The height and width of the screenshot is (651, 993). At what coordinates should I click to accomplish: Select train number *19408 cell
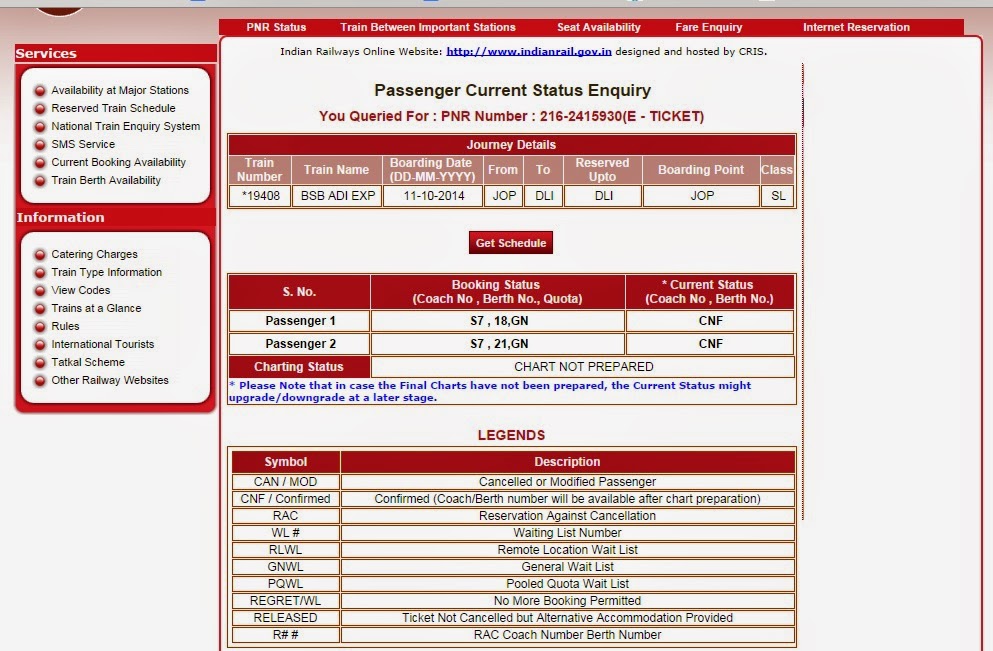[x=260, y=196]
